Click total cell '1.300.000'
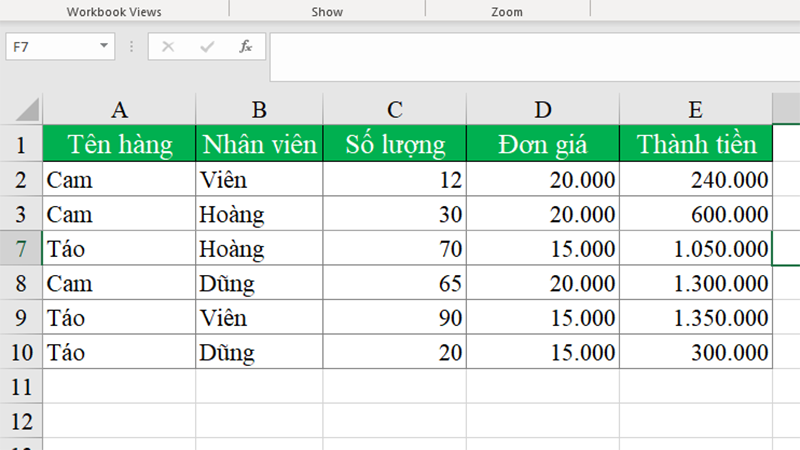Image resolution: width=800 pixels, height=450 pixels. [696, 283]
